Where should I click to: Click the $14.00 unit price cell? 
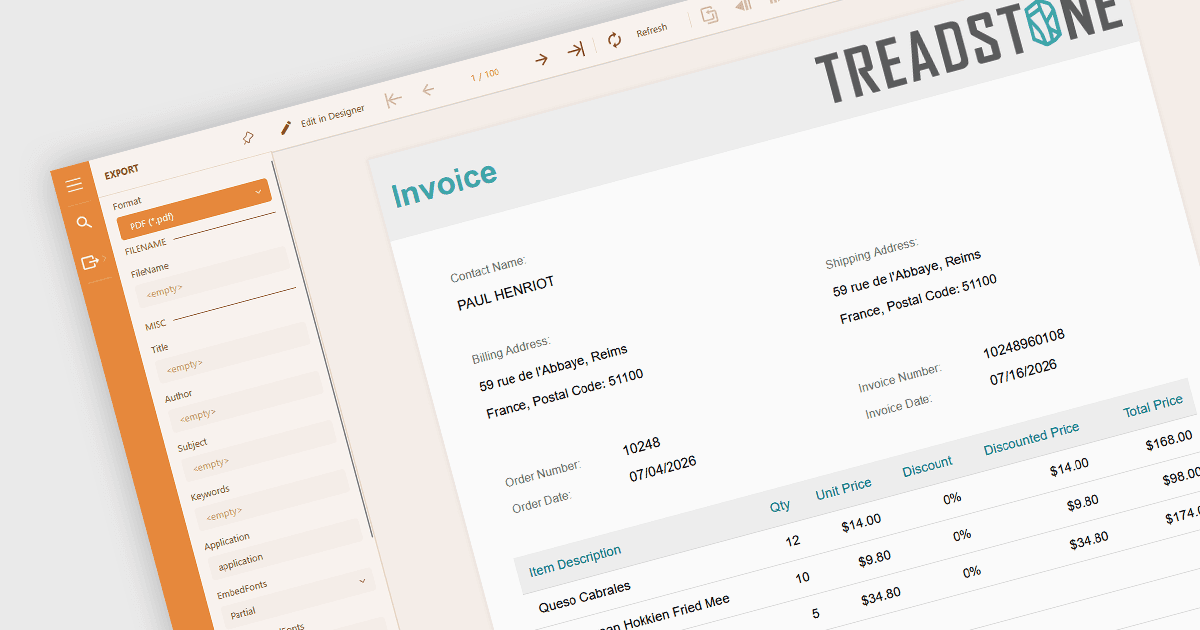click(x=861, y=522)
